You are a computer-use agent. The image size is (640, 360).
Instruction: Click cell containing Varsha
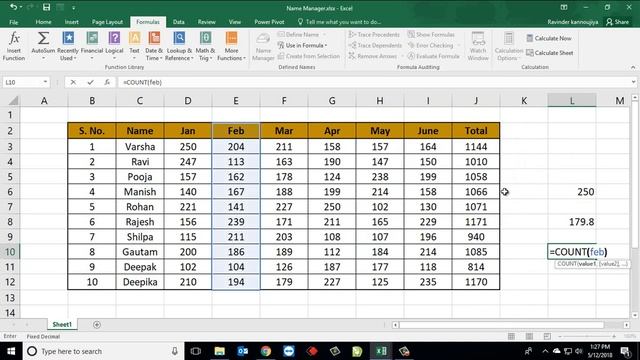point(140,147)
